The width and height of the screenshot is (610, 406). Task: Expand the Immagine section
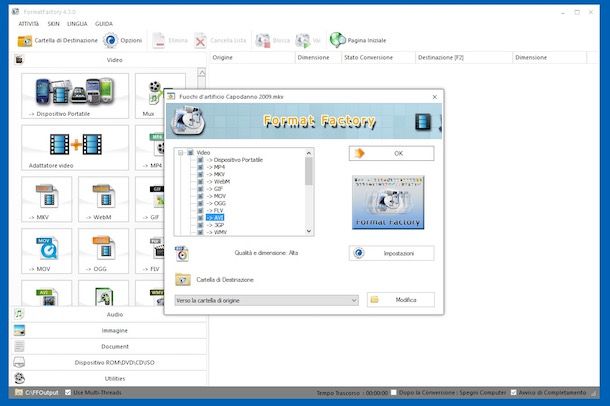tap(110, 330)
